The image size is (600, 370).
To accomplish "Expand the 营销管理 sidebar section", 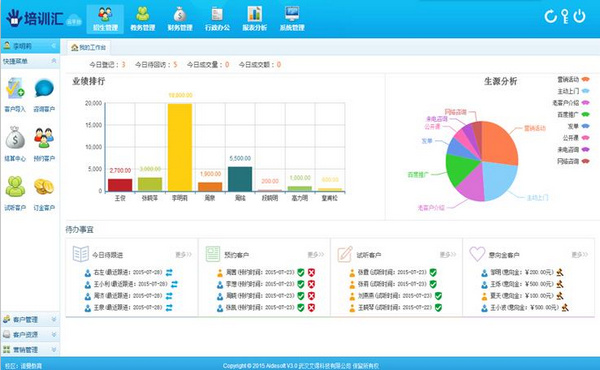I will (30, 349).
